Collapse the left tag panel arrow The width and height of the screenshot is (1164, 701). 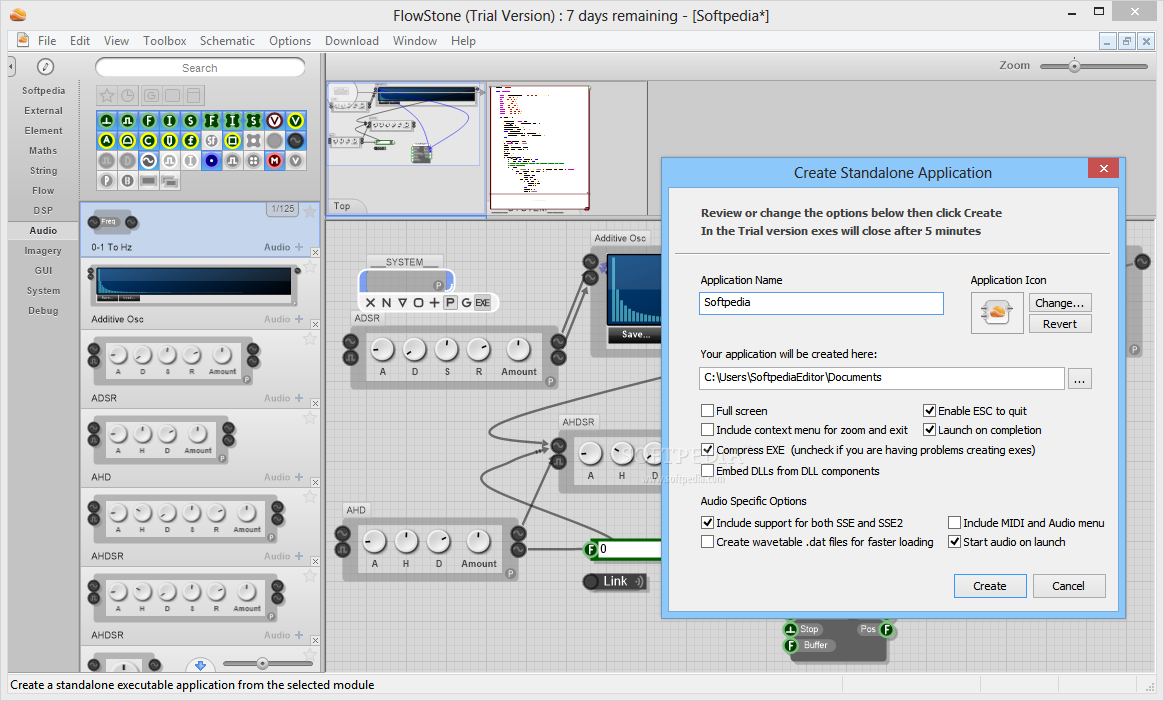tap(11, 67)
